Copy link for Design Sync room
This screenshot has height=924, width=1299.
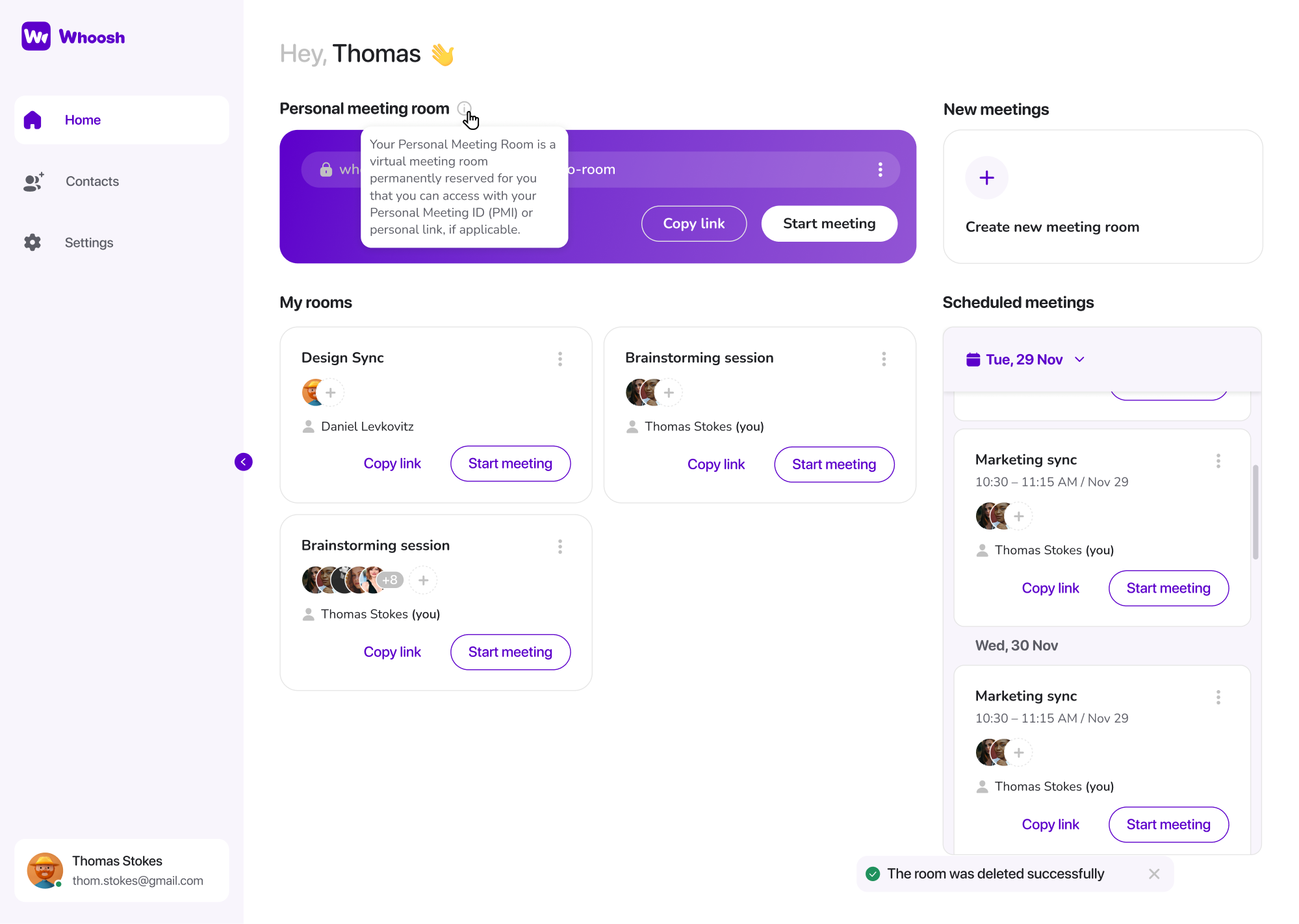coord(392,463)
